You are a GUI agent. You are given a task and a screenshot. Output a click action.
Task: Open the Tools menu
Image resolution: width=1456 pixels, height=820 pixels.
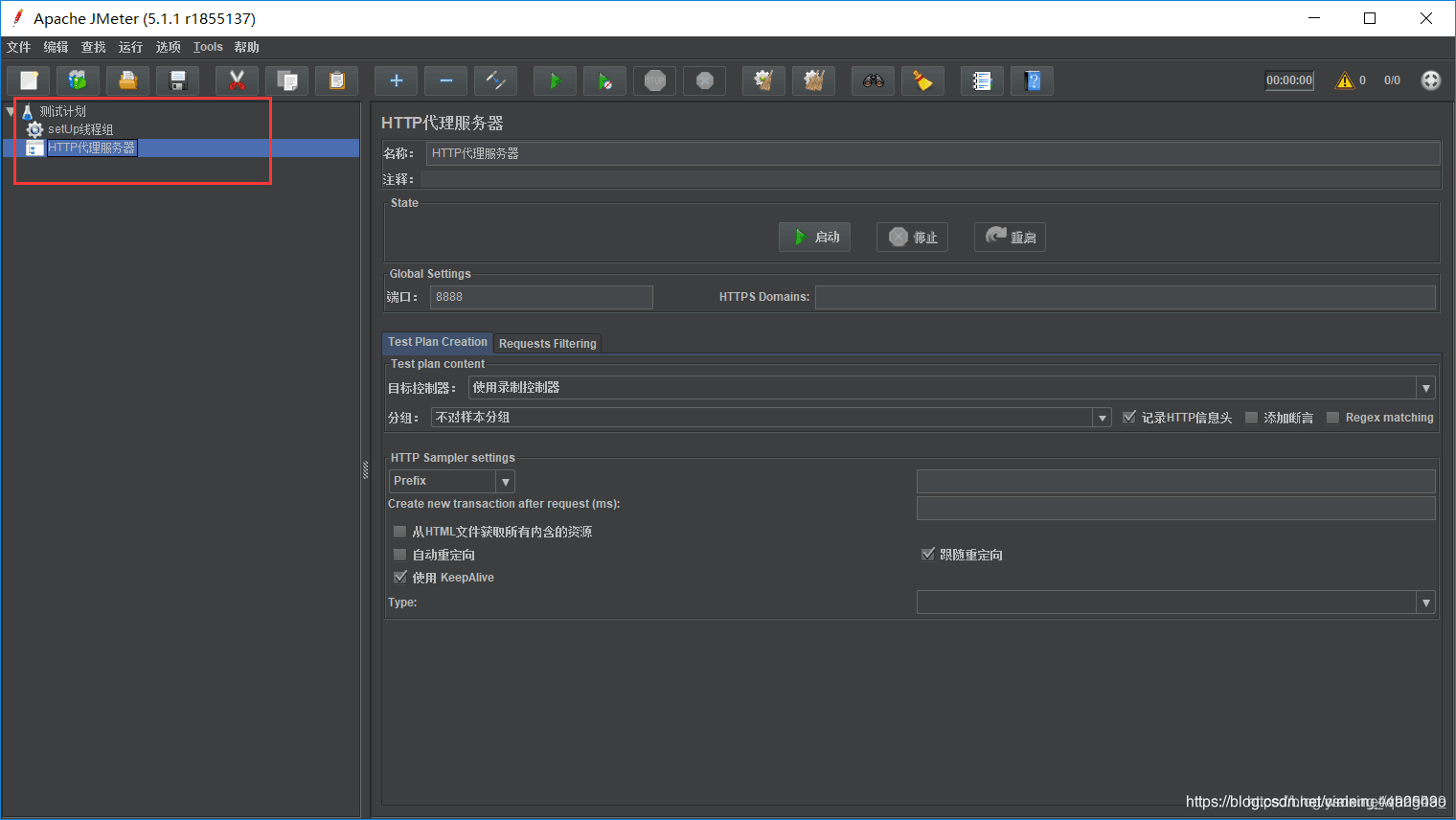[208, 47]
